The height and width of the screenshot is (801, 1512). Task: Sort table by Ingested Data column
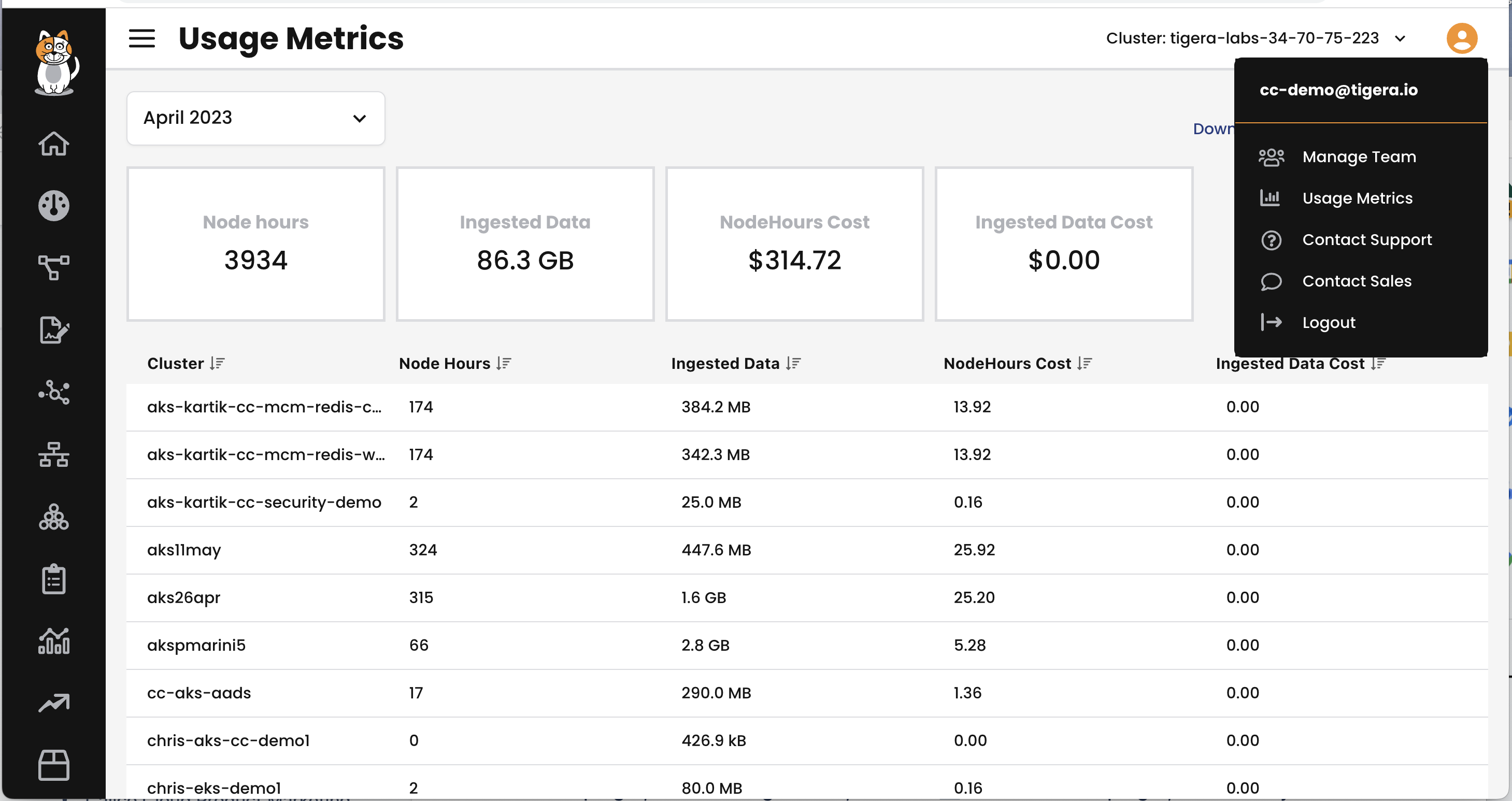[x=793, y=364]
